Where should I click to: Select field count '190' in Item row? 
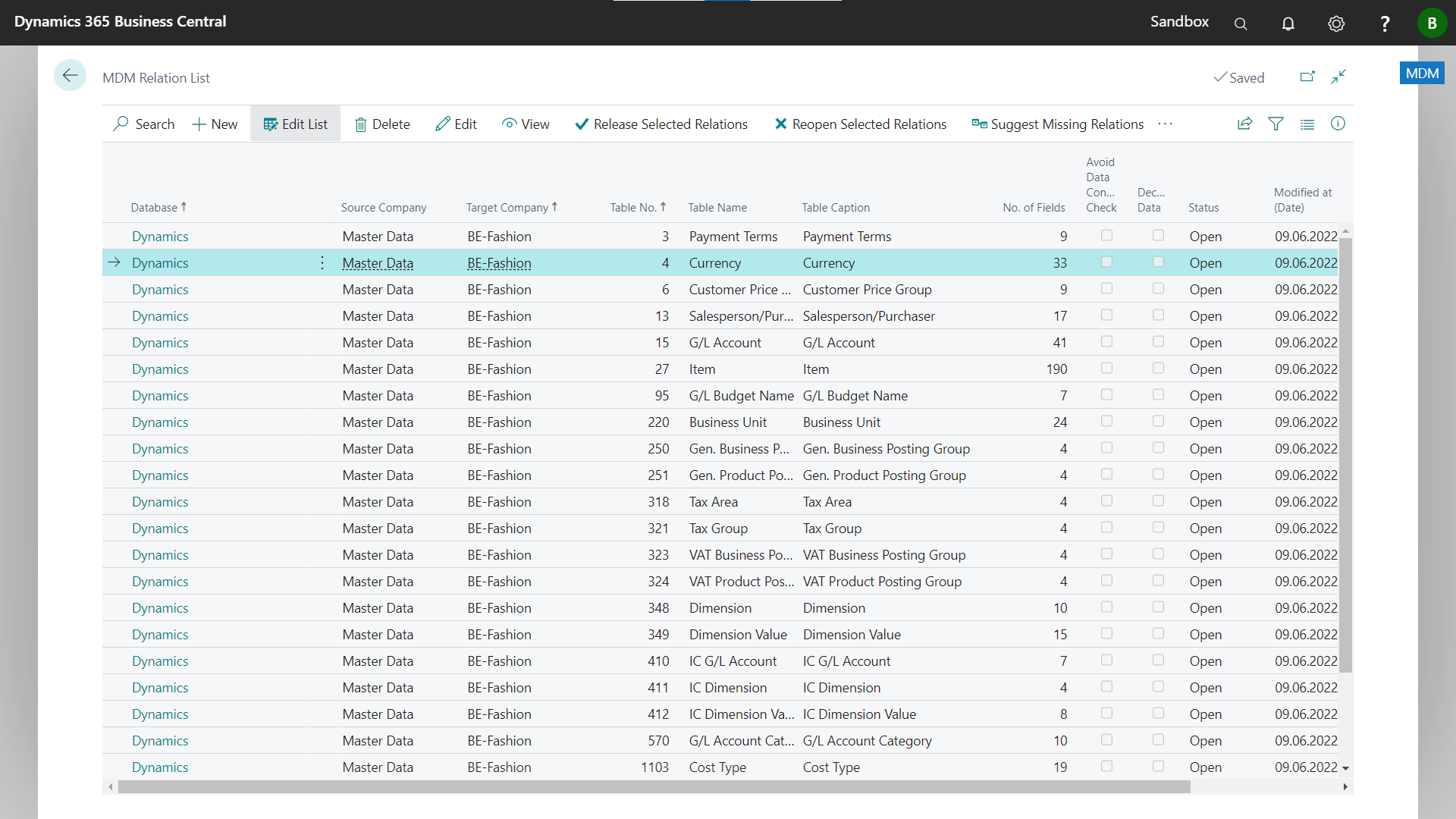(x=1056, y=369)
